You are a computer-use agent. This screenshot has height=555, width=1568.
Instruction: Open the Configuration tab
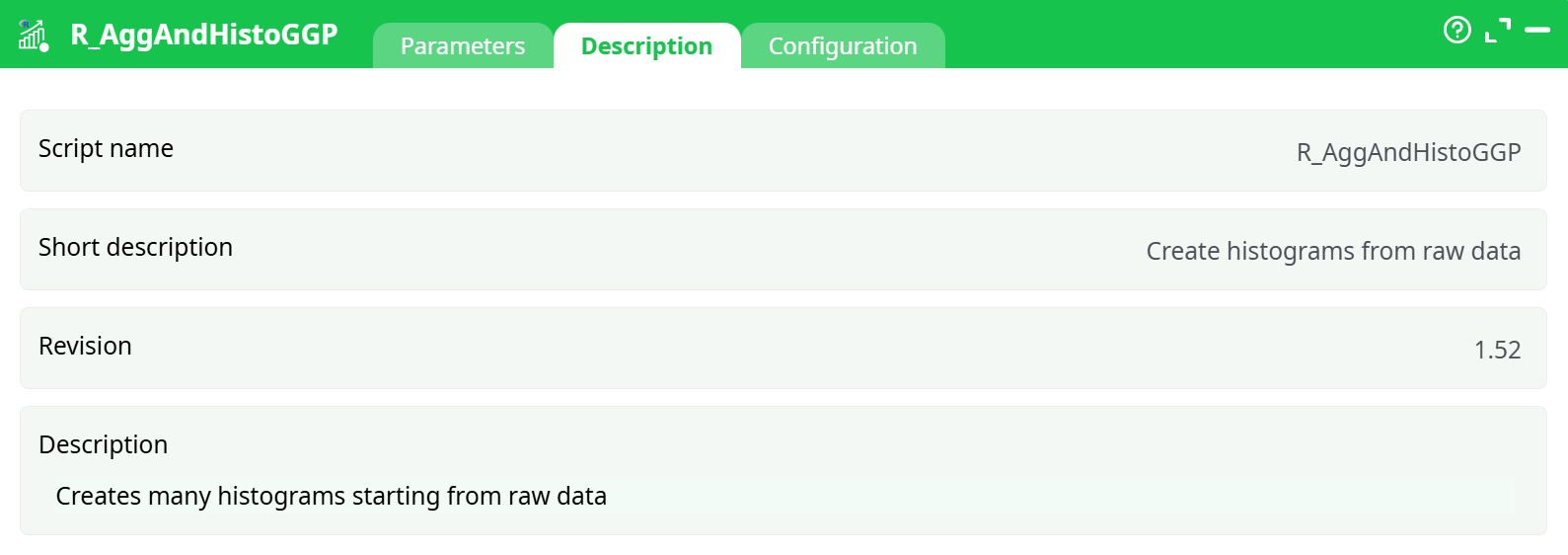point(843,46)
